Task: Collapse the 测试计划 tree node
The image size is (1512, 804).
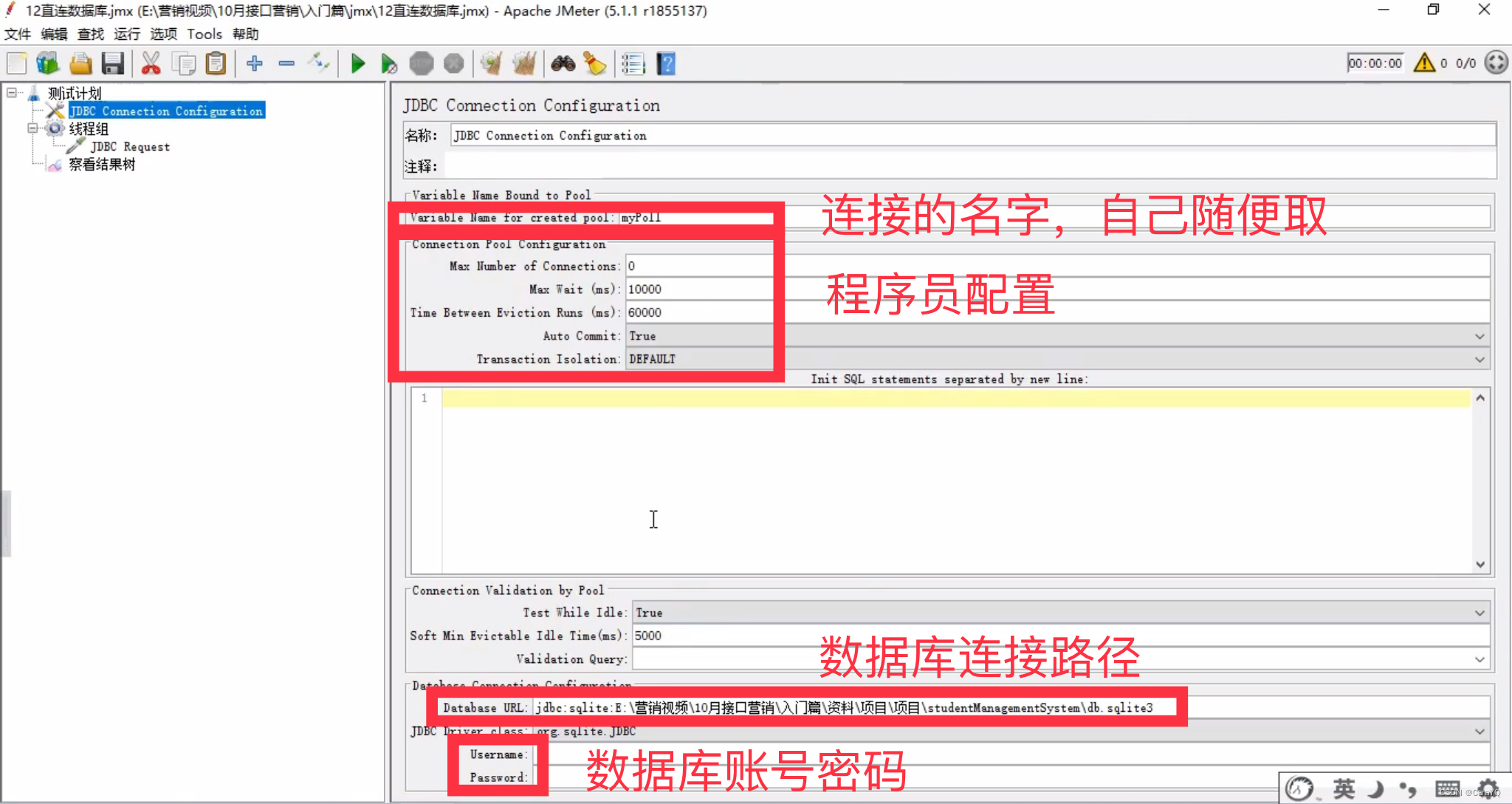Action: [x=12, y=92]
